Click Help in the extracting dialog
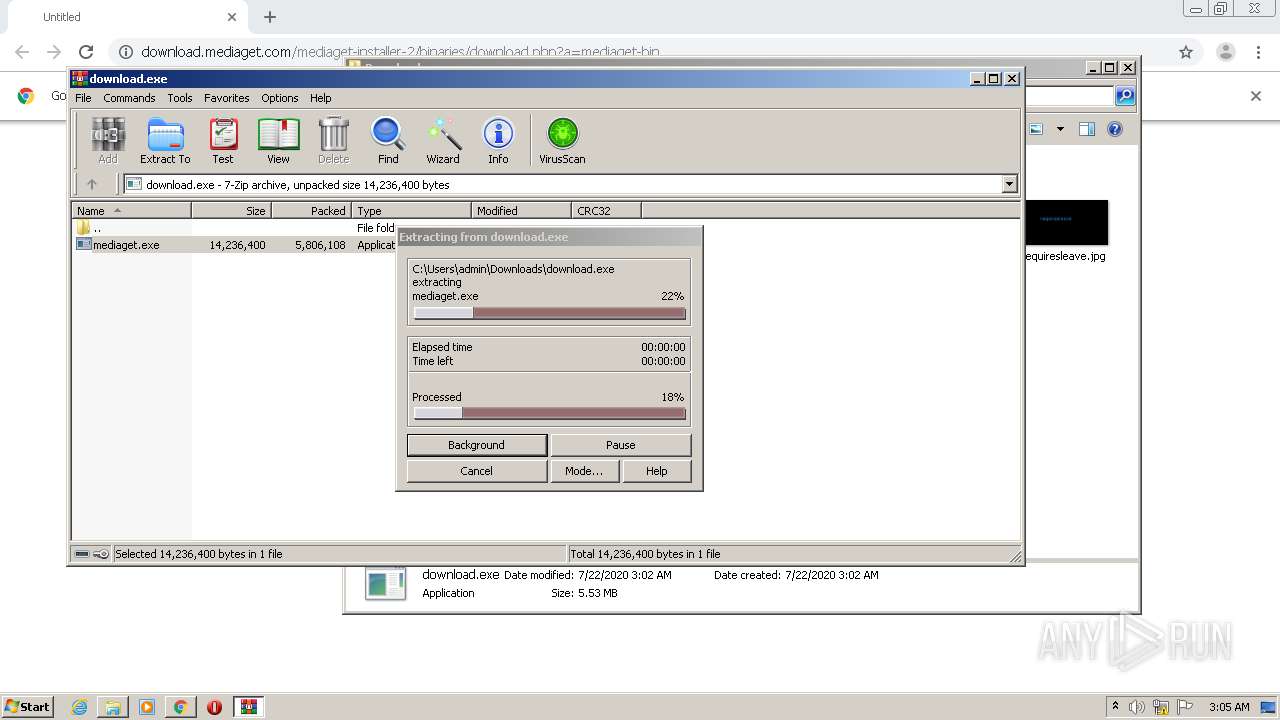 pos(657,471)
